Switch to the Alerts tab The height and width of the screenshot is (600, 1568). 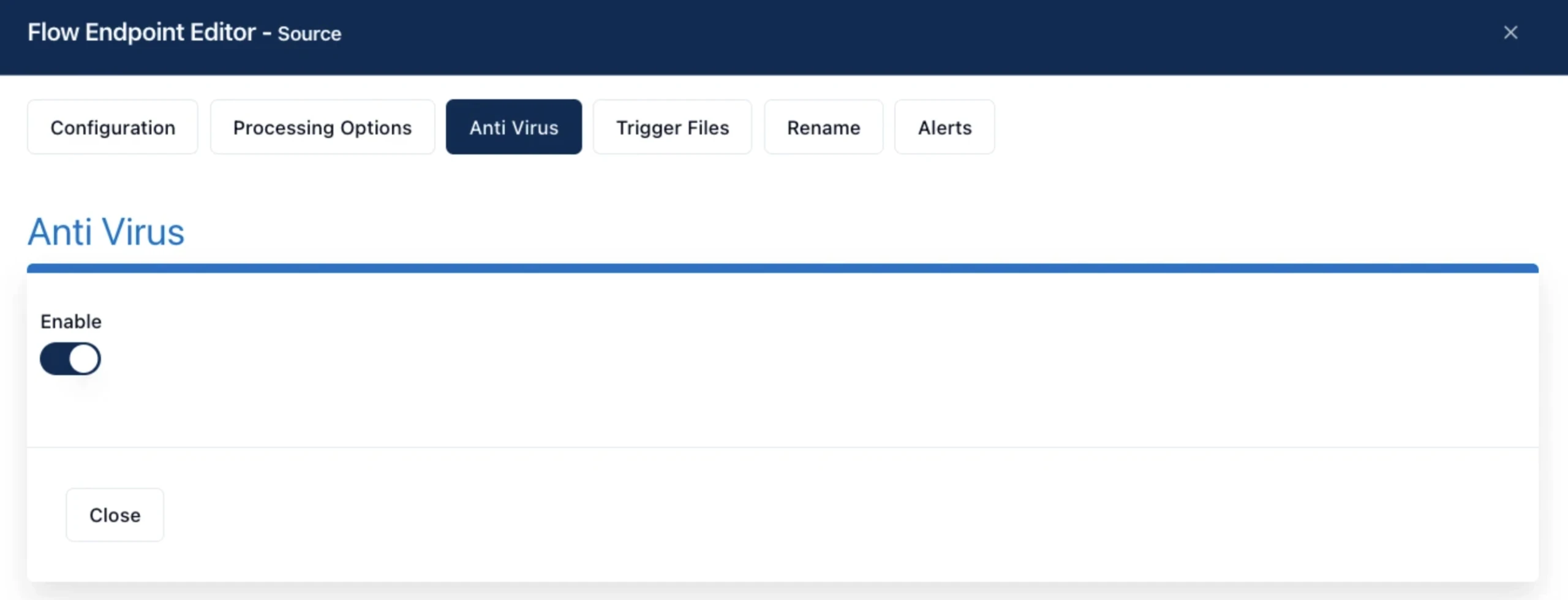coord(944,127)
